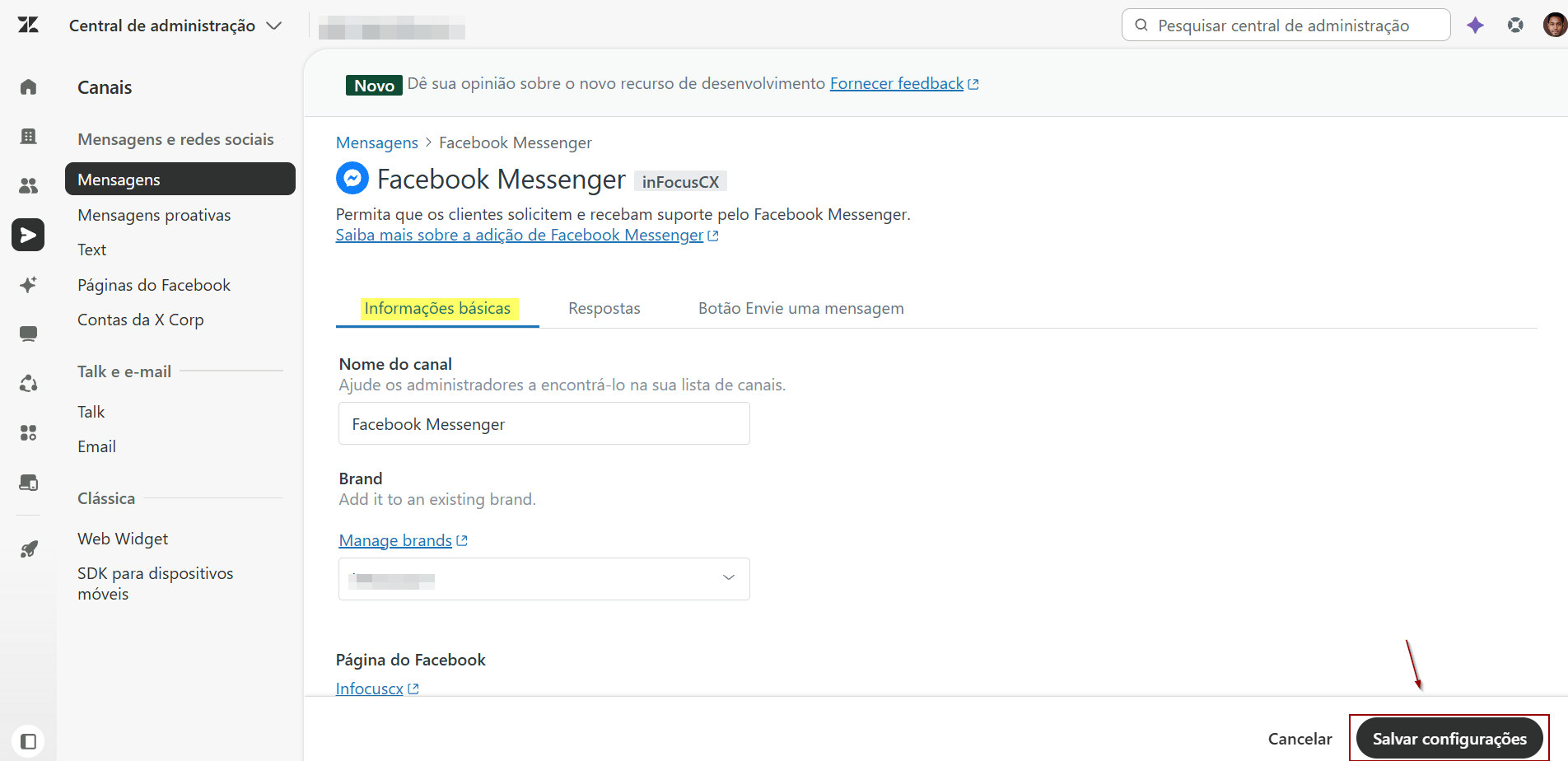This screenshot has width=1568, height=761.
Task: Open the help lifebuoy icon in header
Action: pyautogui.click(x=1515, y=26)
